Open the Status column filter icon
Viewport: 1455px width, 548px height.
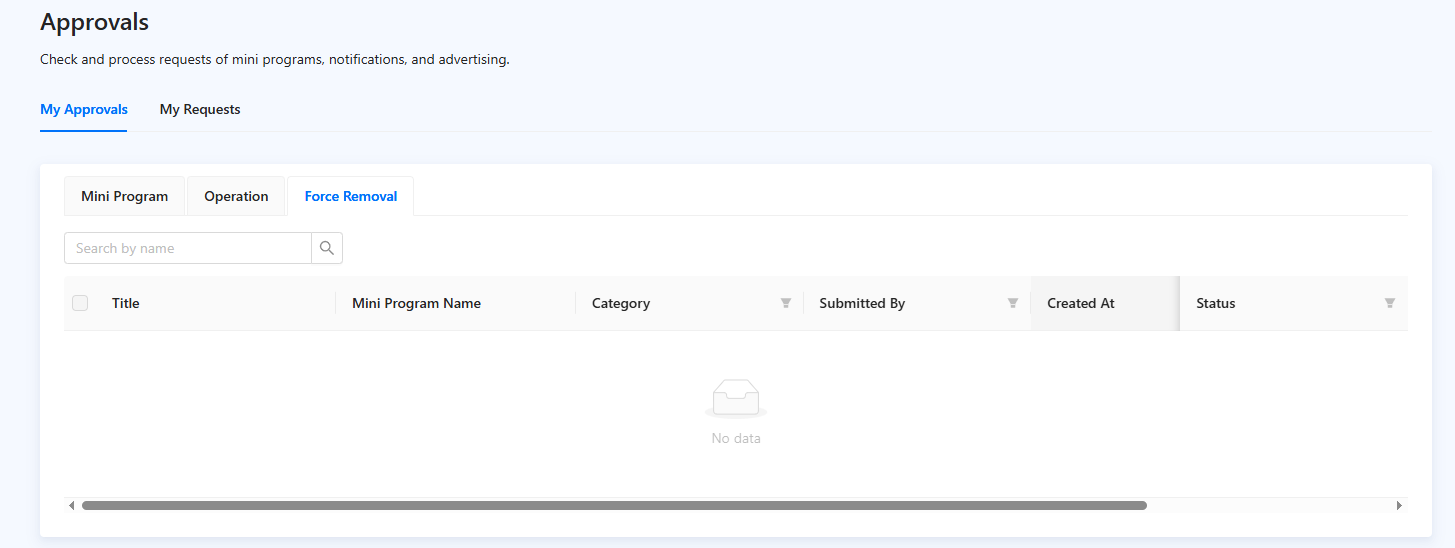click(1390, 303)
